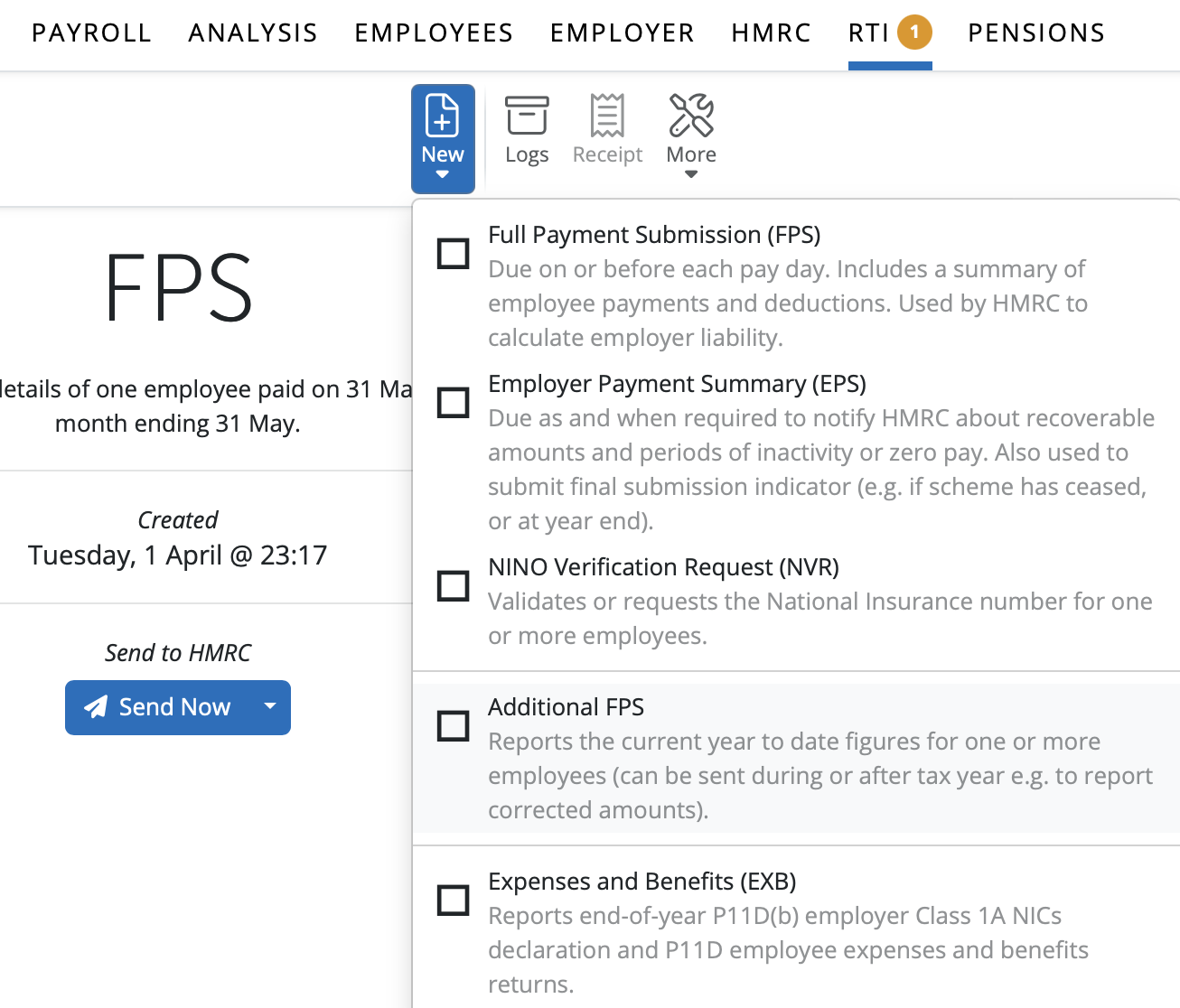Switch to the PENSIONS tab
Image resolution: width=1180 pixels, height=1008 pixels.
[x=1036, y=33]
